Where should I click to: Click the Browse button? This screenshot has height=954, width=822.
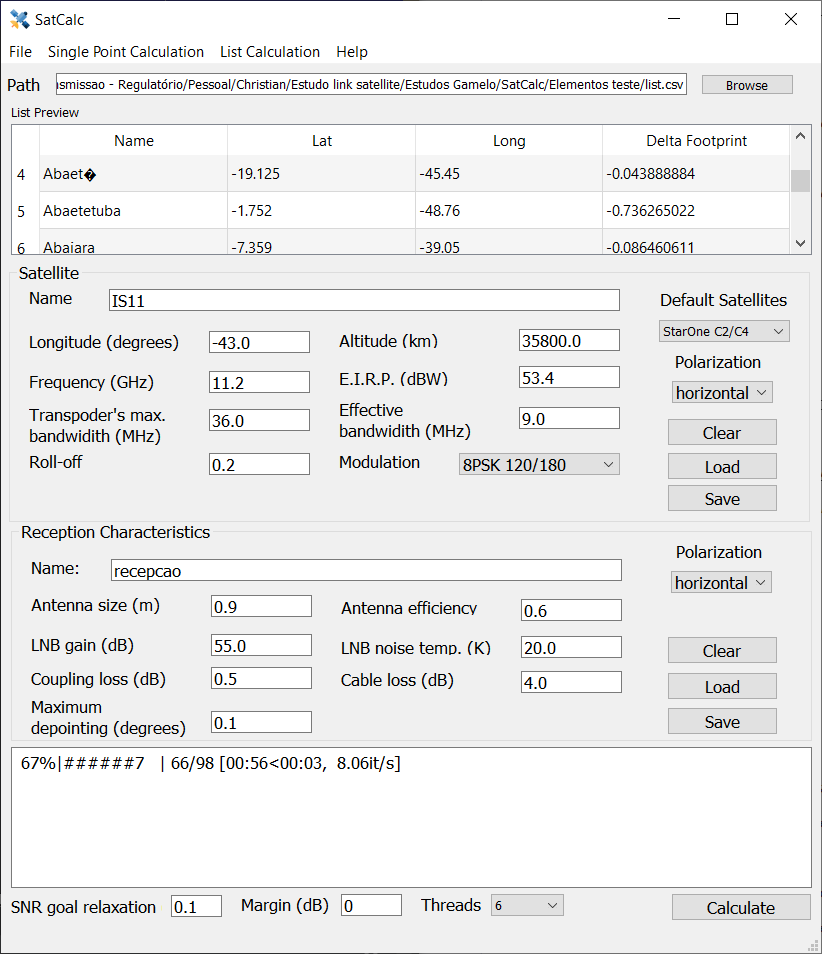747,85
